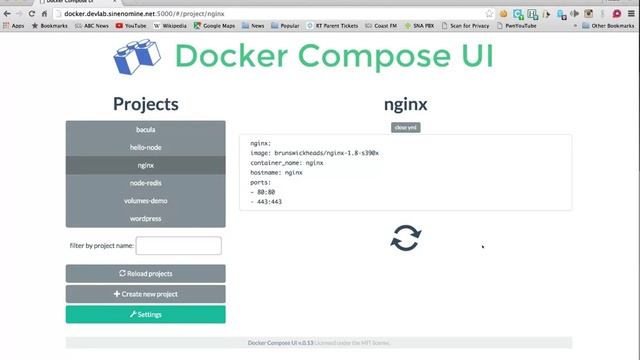640x360 pixels.
Task: Open the PwnYouTube bookmark
Action: tap(517, 26)
